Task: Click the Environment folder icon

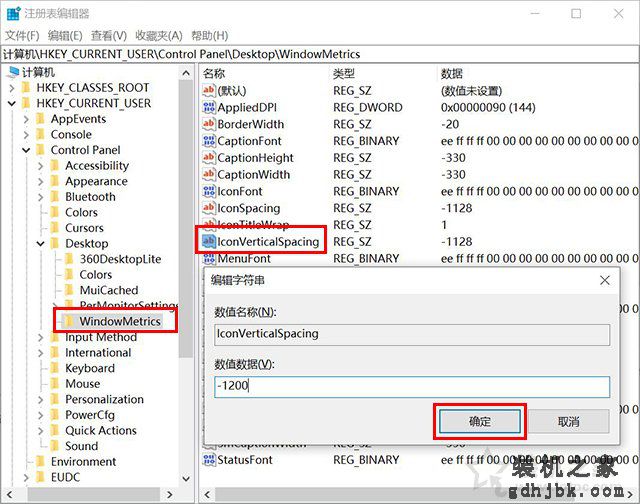Action: click(x=40, y=461)
